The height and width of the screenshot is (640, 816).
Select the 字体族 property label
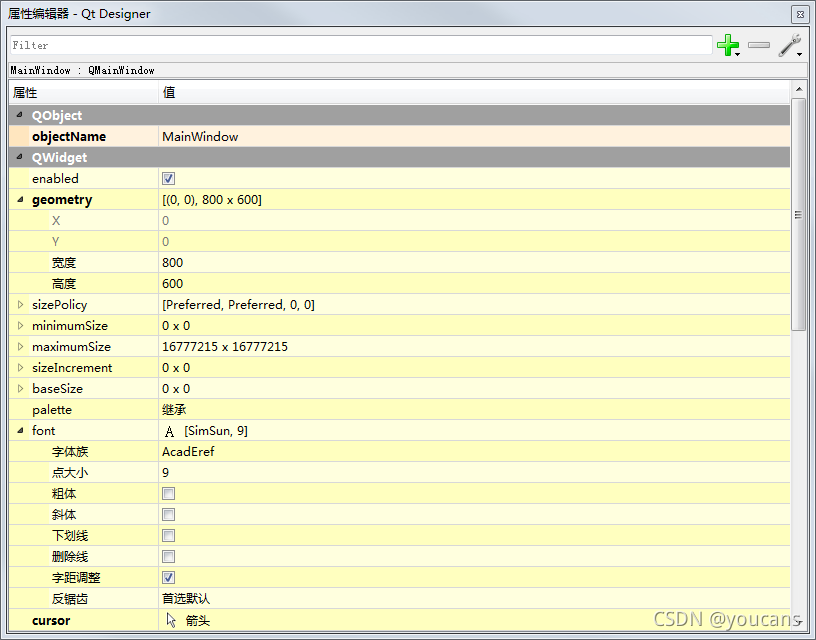(70, 452)
